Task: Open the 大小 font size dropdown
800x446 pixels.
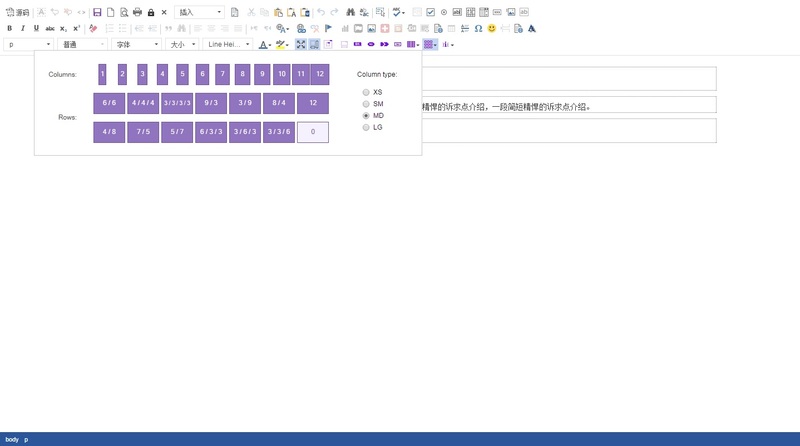Action: click(x=181, y=44)
